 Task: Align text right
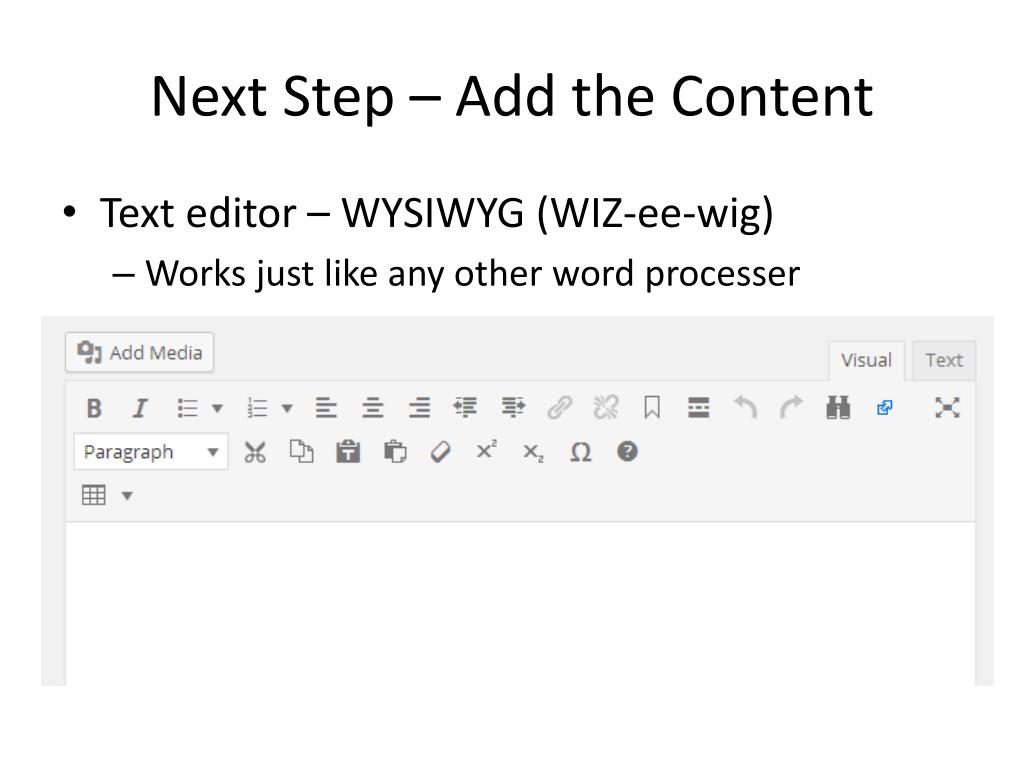tap(419, 408)
